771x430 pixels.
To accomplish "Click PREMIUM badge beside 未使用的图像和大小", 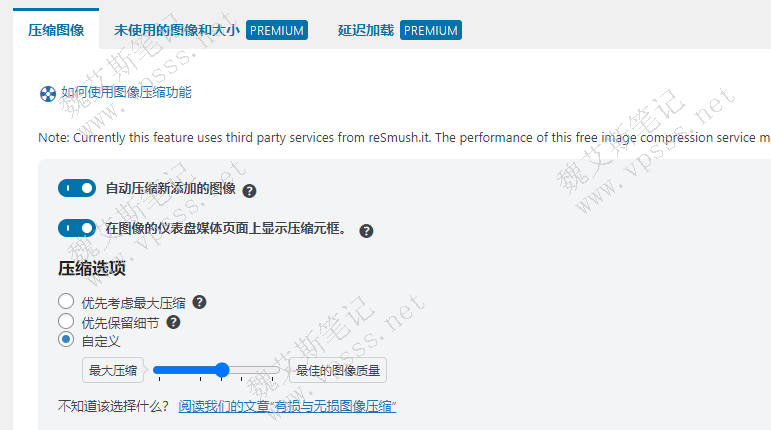I will [276, 30].
